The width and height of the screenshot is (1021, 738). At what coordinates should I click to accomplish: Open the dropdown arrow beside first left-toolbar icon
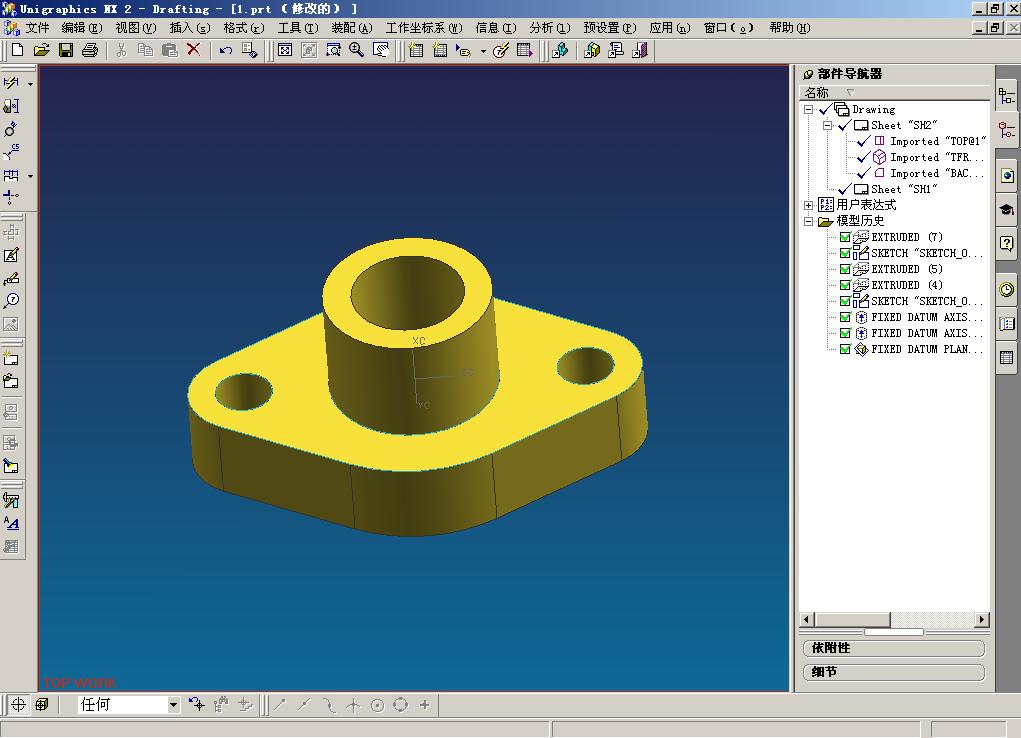[x=30, y=84]
